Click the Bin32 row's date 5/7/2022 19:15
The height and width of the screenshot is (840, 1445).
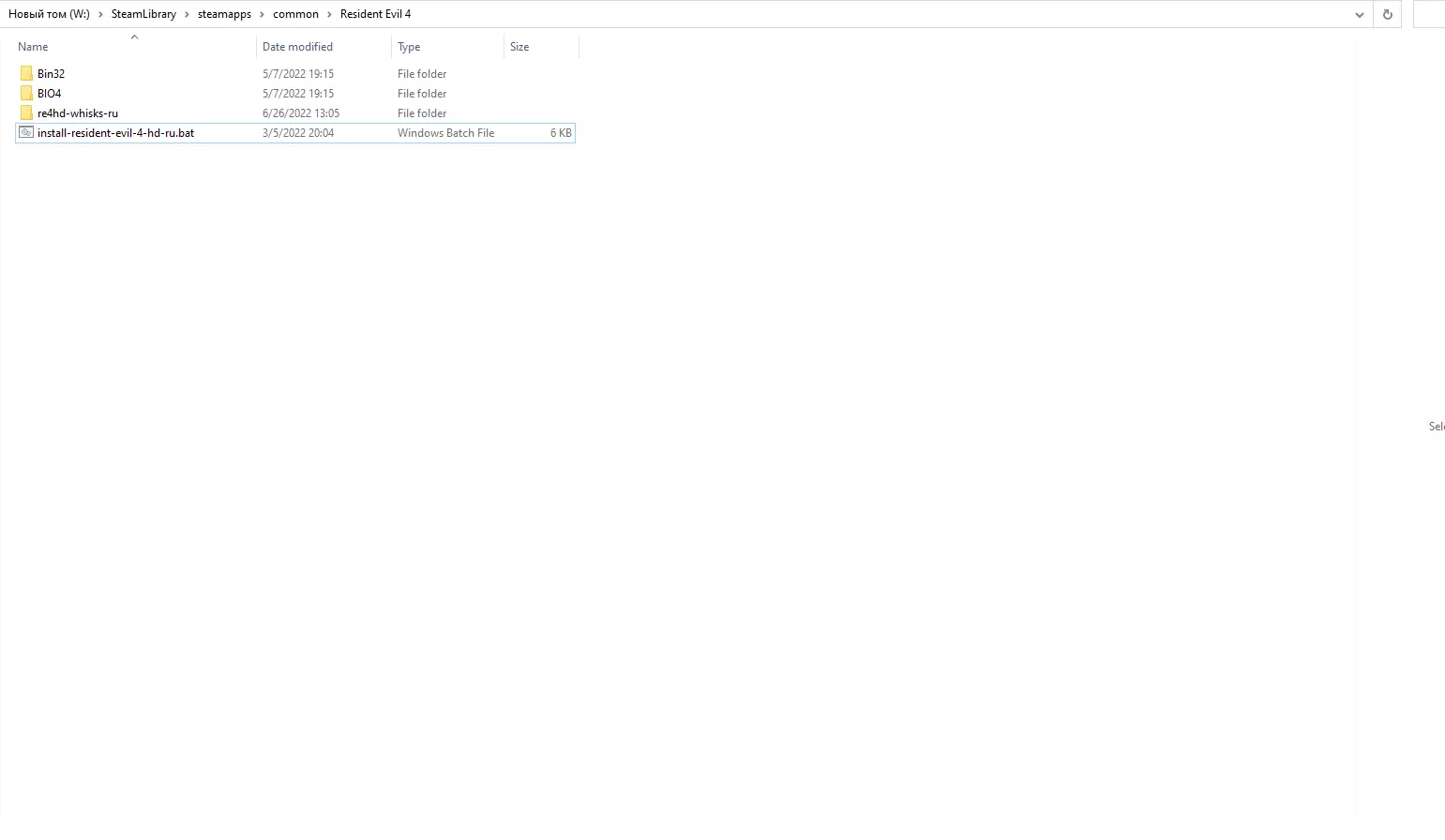click(x=298, y=73)
